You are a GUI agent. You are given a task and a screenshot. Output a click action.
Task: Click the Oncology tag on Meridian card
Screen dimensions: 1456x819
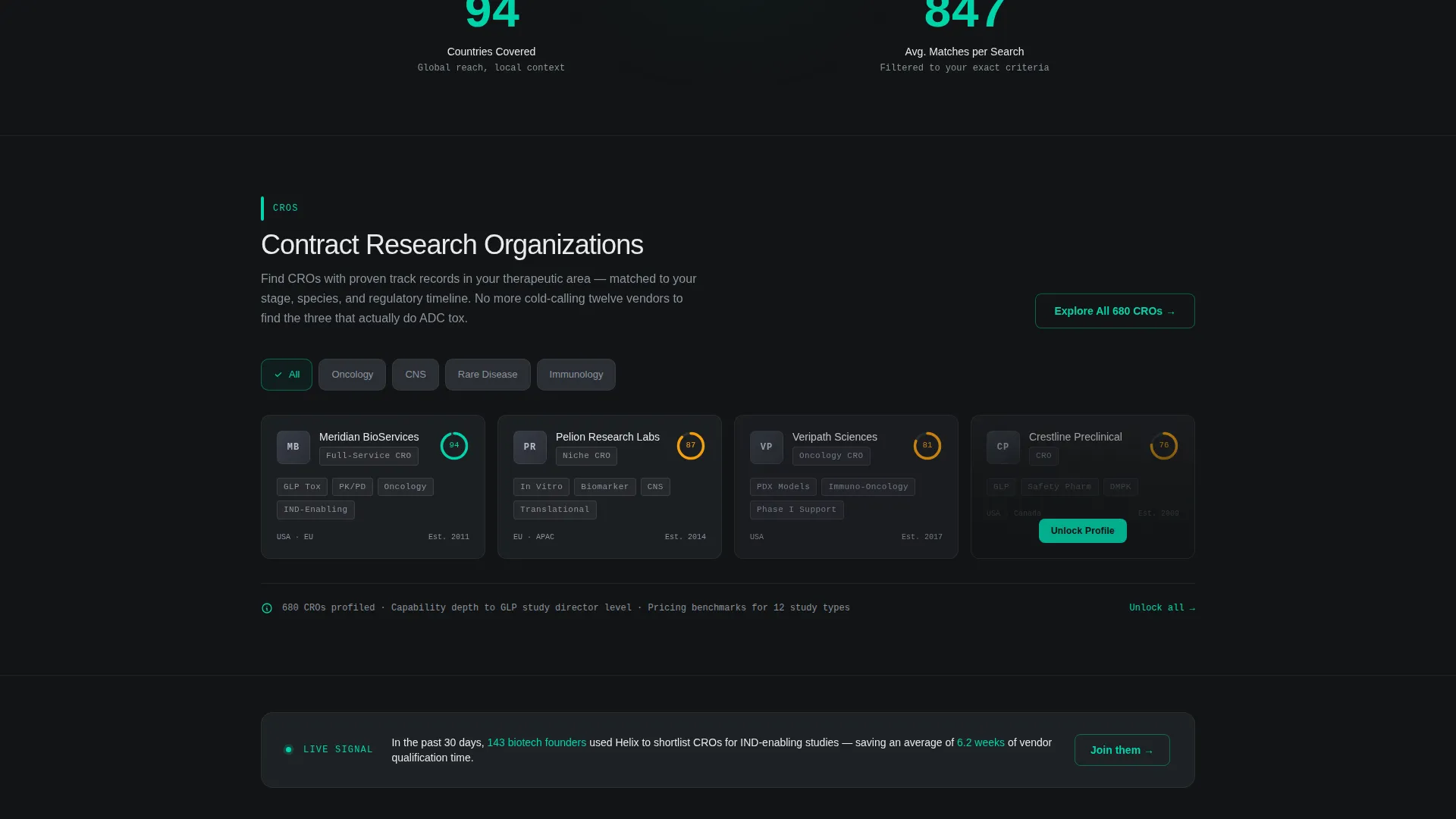pyautogui.click(x=405, y=487)
